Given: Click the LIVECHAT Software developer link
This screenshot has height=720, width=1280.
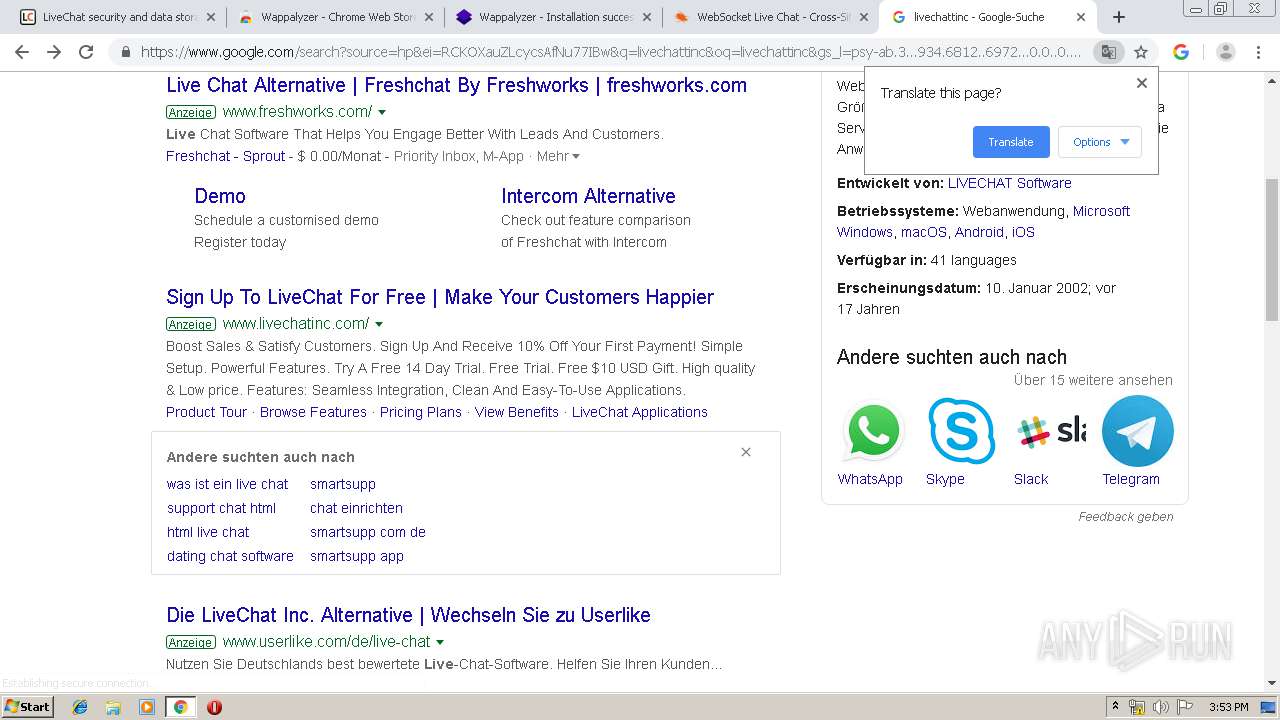Looking at the screenshot, I should coord(1010,183).
